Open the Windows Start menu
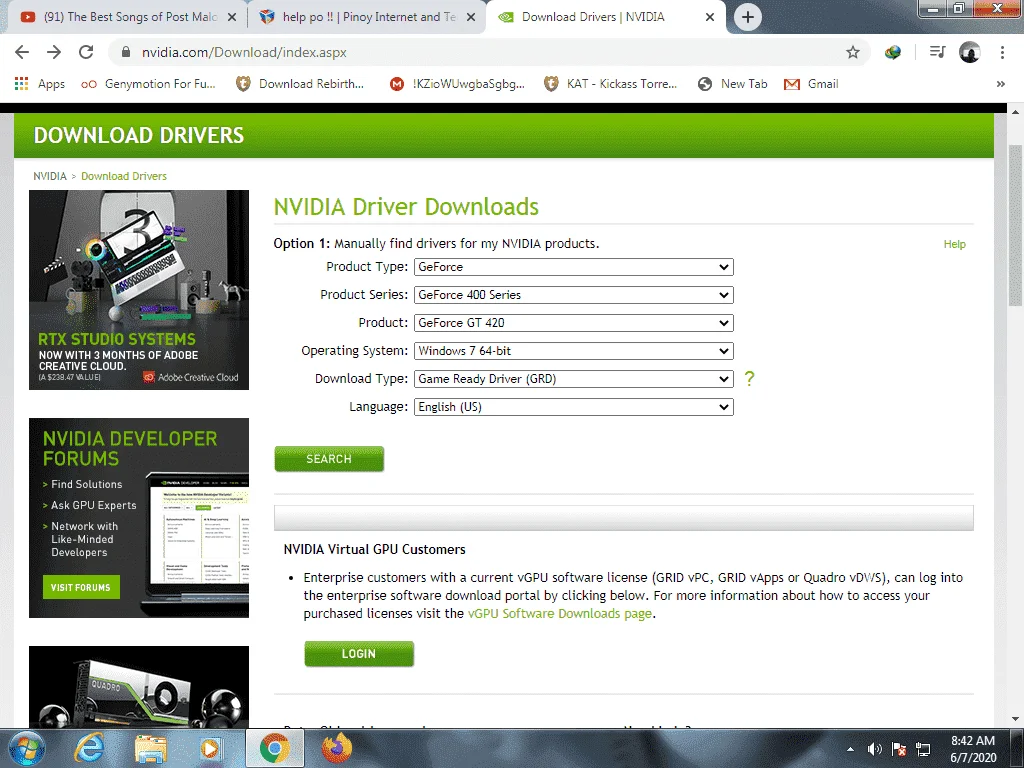Image resolution: width=1024 pixels, height=768 pixels. click(26, 748)
